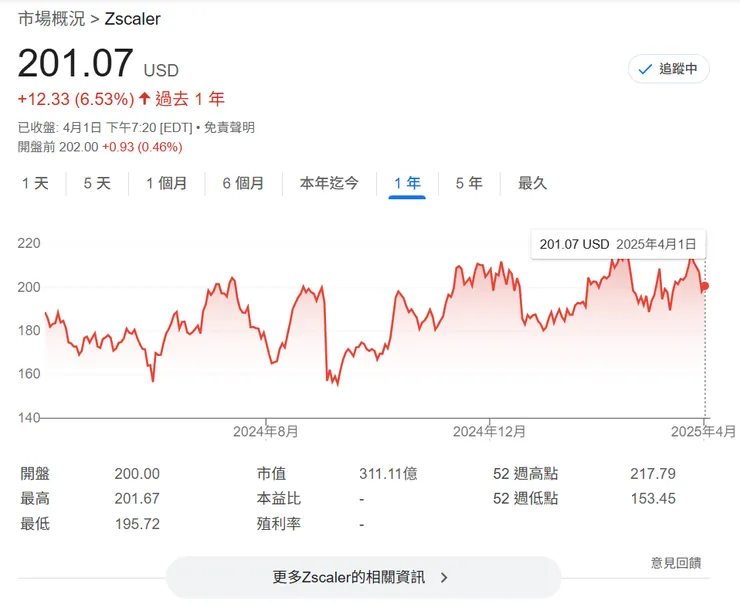Click the red end-point dot on chart

[x=705, y=286]
